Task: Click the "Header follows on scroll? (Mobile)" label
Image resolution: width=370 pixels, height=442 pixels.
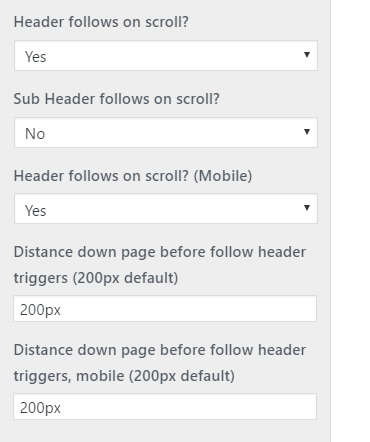Action: pos(133,176)
